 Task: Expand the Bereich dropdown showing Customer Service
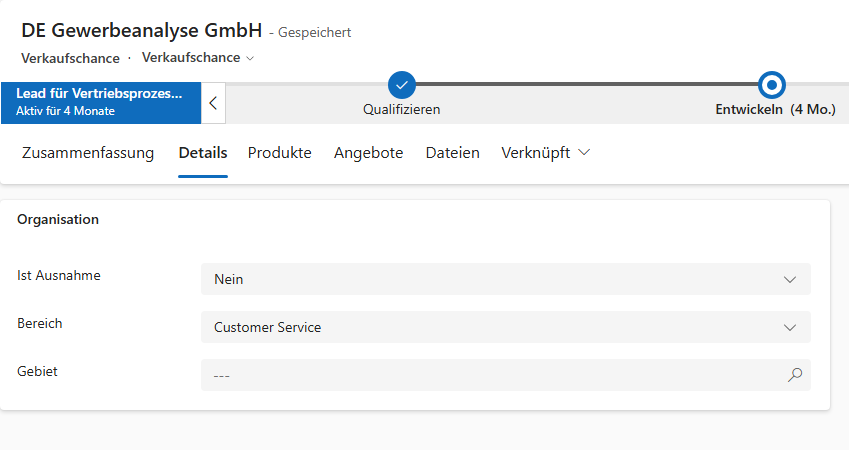(x=505, y=327)
